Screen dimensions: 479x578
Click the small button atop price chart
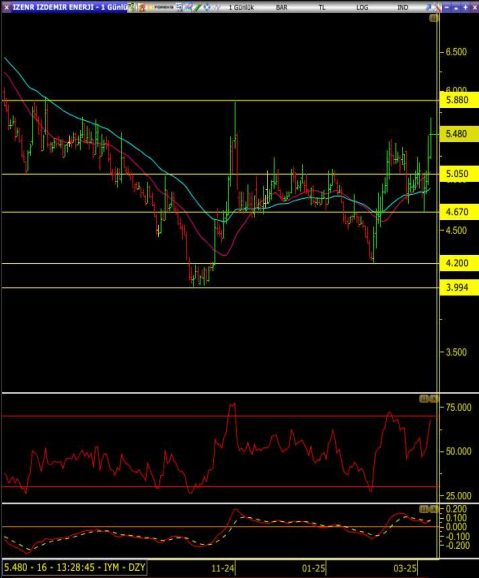(x=434, y=18)
